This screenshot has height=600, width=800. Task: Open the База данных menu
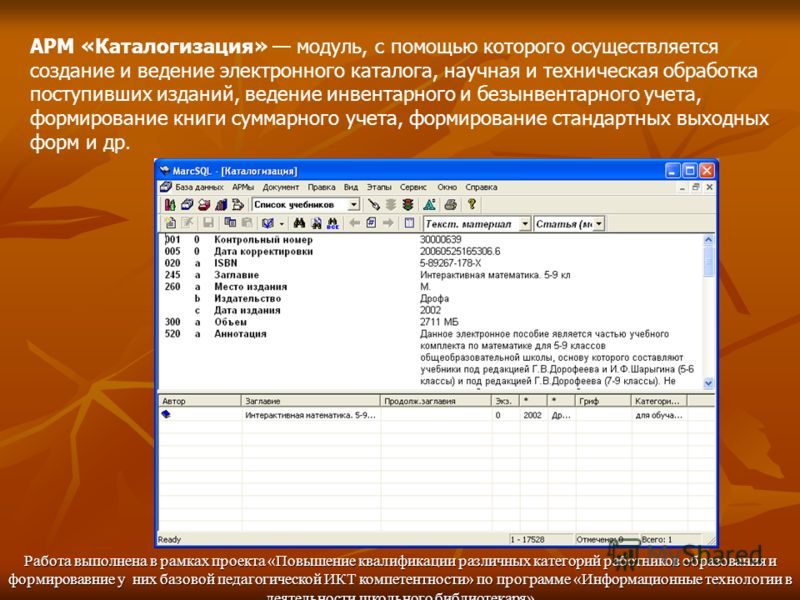[199, 187]
